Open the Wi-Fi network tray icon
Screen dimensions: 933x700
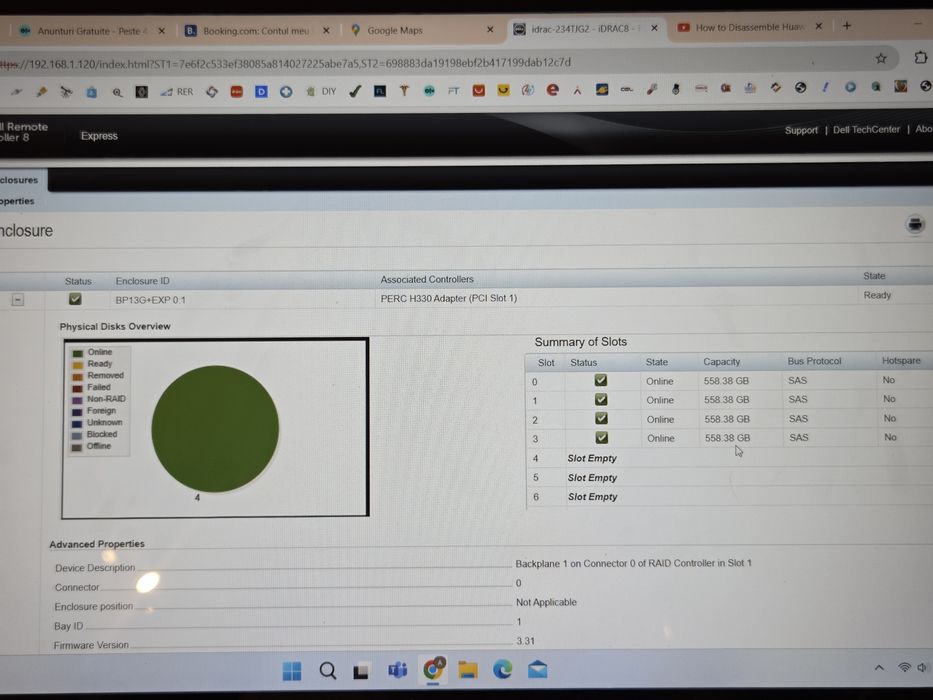pos(904,667)
